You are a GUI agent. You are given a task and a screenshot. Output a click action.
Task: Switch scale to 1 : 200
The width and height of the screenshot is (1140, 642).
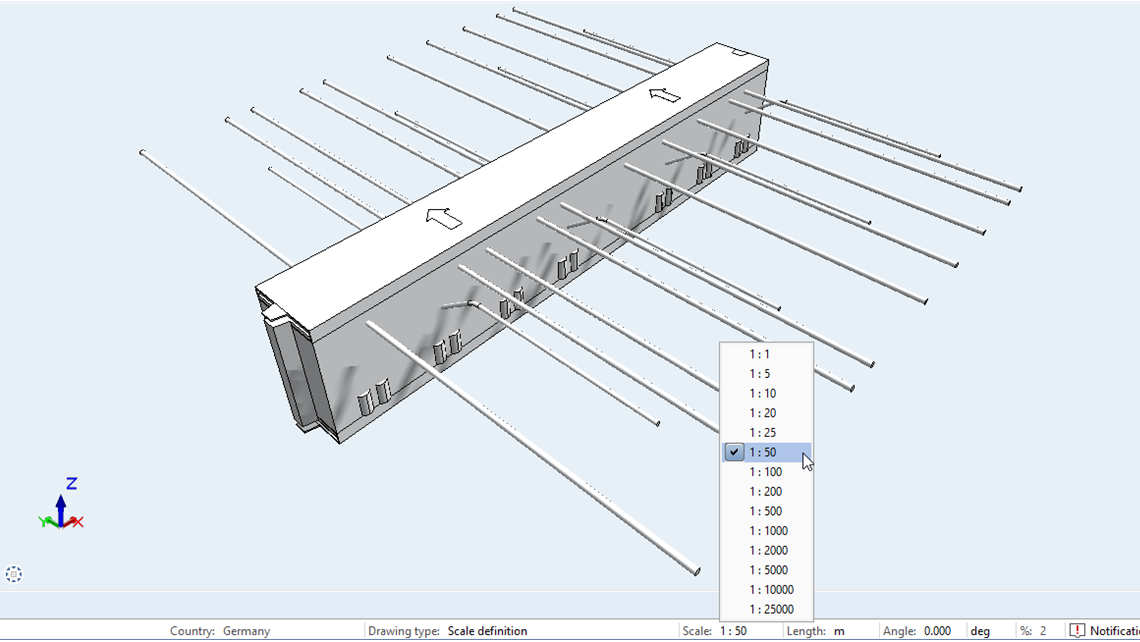(766, 492)
